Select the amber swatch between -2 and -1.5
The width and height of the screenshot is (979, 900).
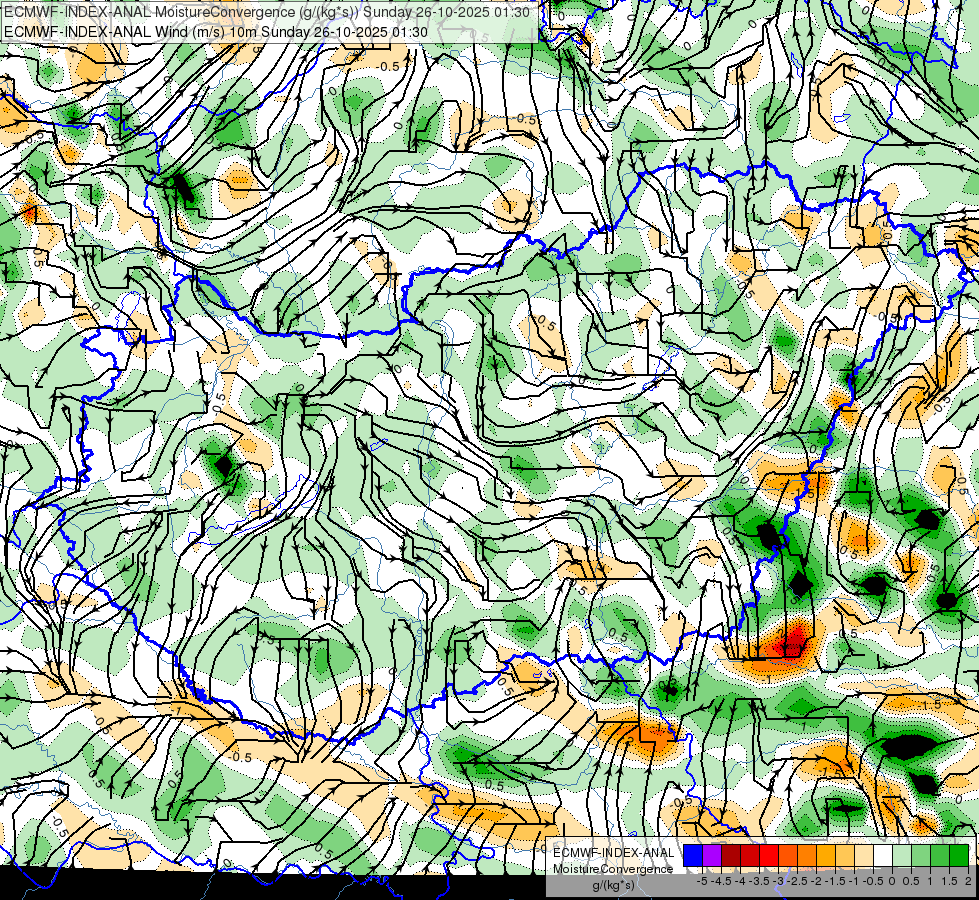[x=826, y=856]
